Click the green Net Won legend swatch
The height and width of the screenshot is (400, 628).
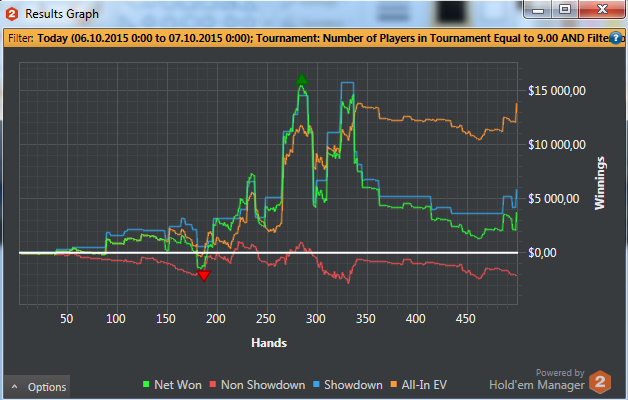(x=146, y=384)
